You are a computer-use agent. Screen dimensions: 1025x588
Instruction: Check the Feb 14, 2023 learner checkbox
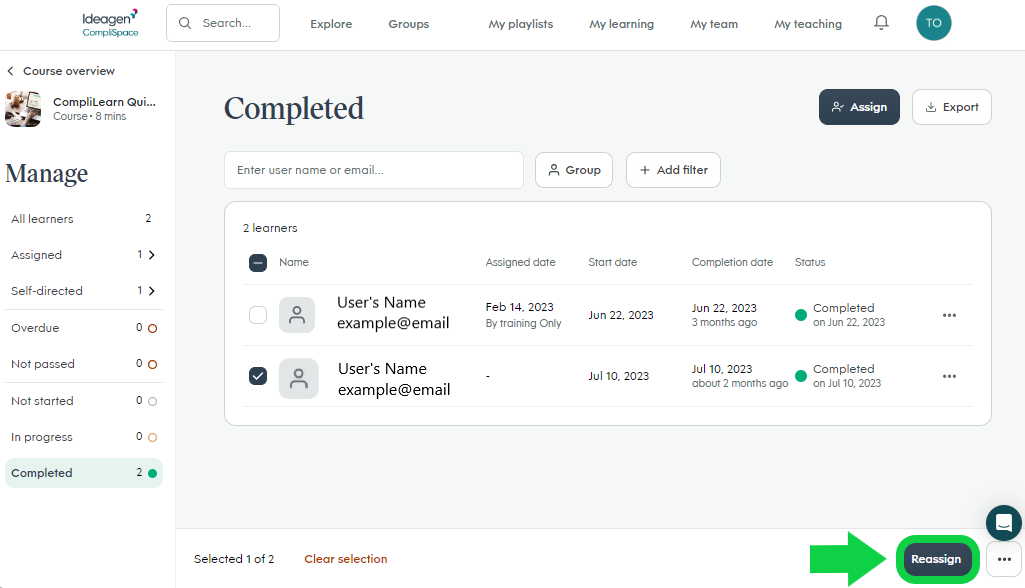pos(258,315)
